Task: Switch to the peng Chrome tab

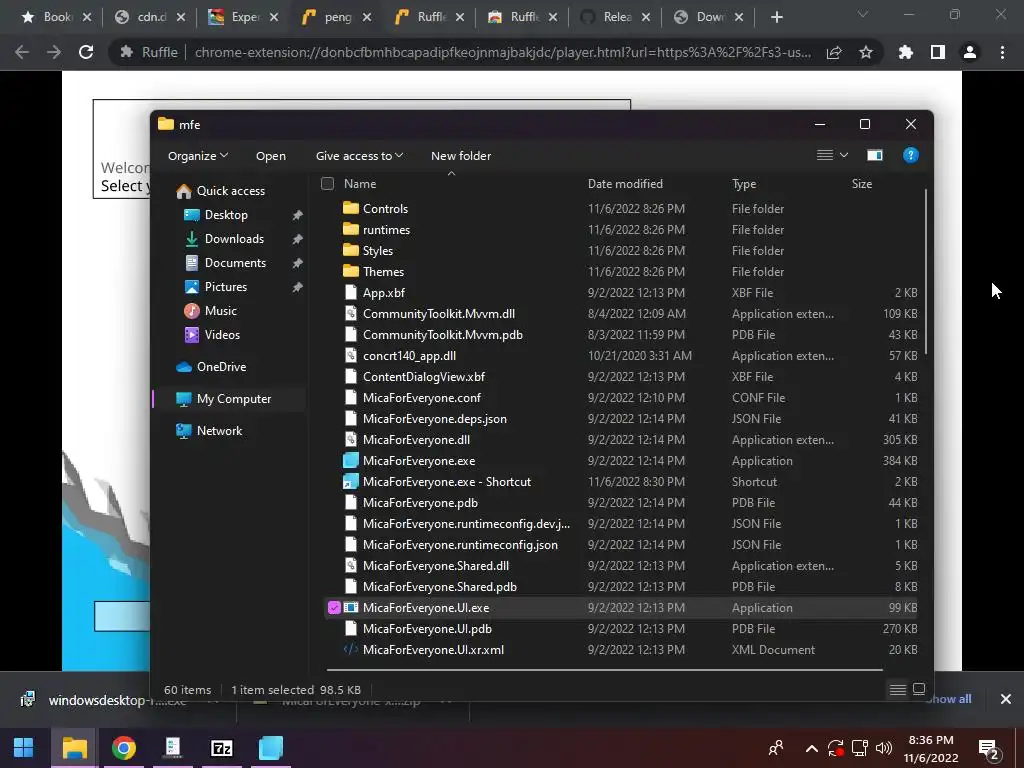Action: click(336, 17)
